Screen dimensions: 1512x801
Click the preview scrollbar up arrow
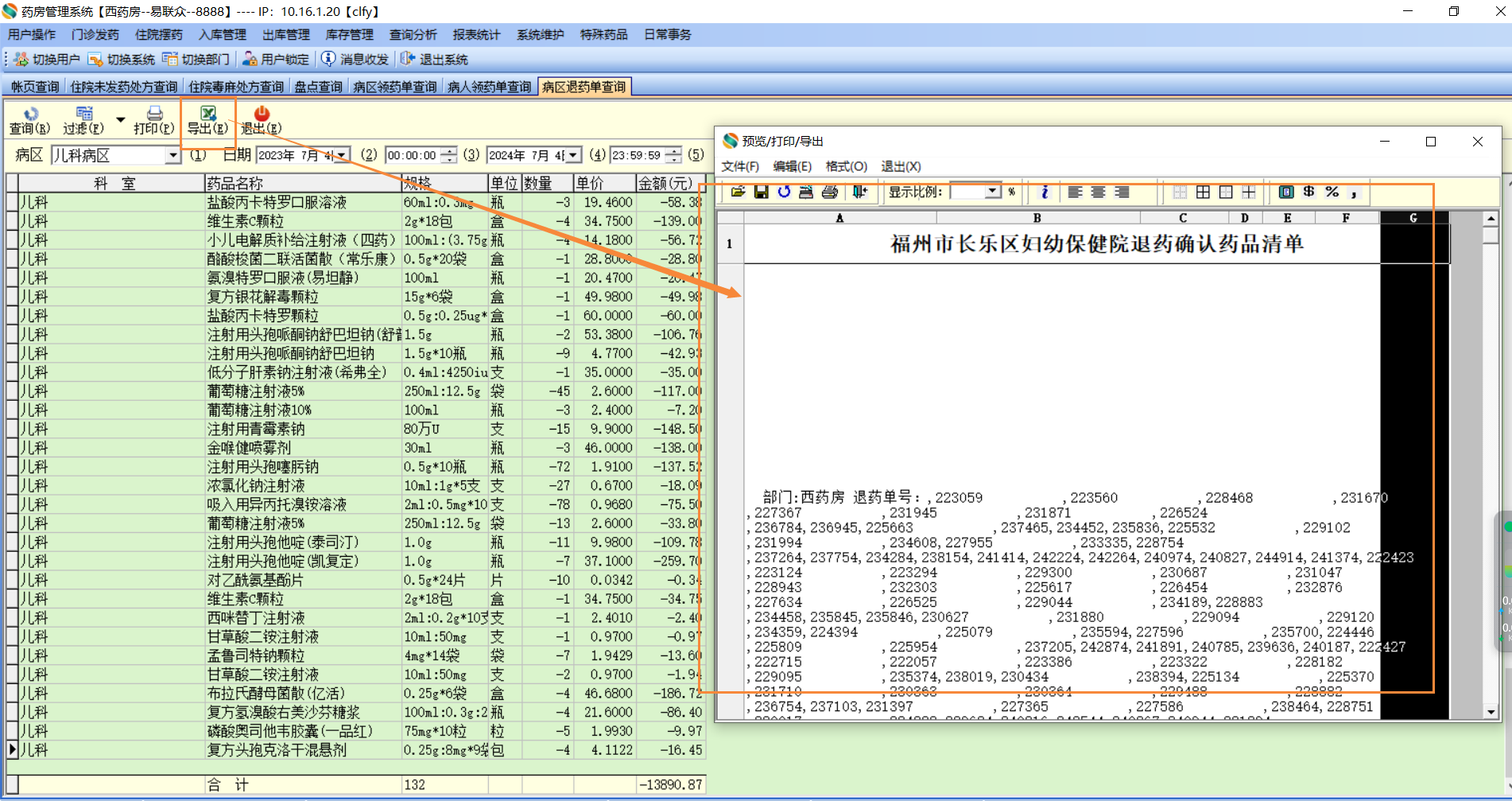pyautogui.click(x=1491, y=218)
